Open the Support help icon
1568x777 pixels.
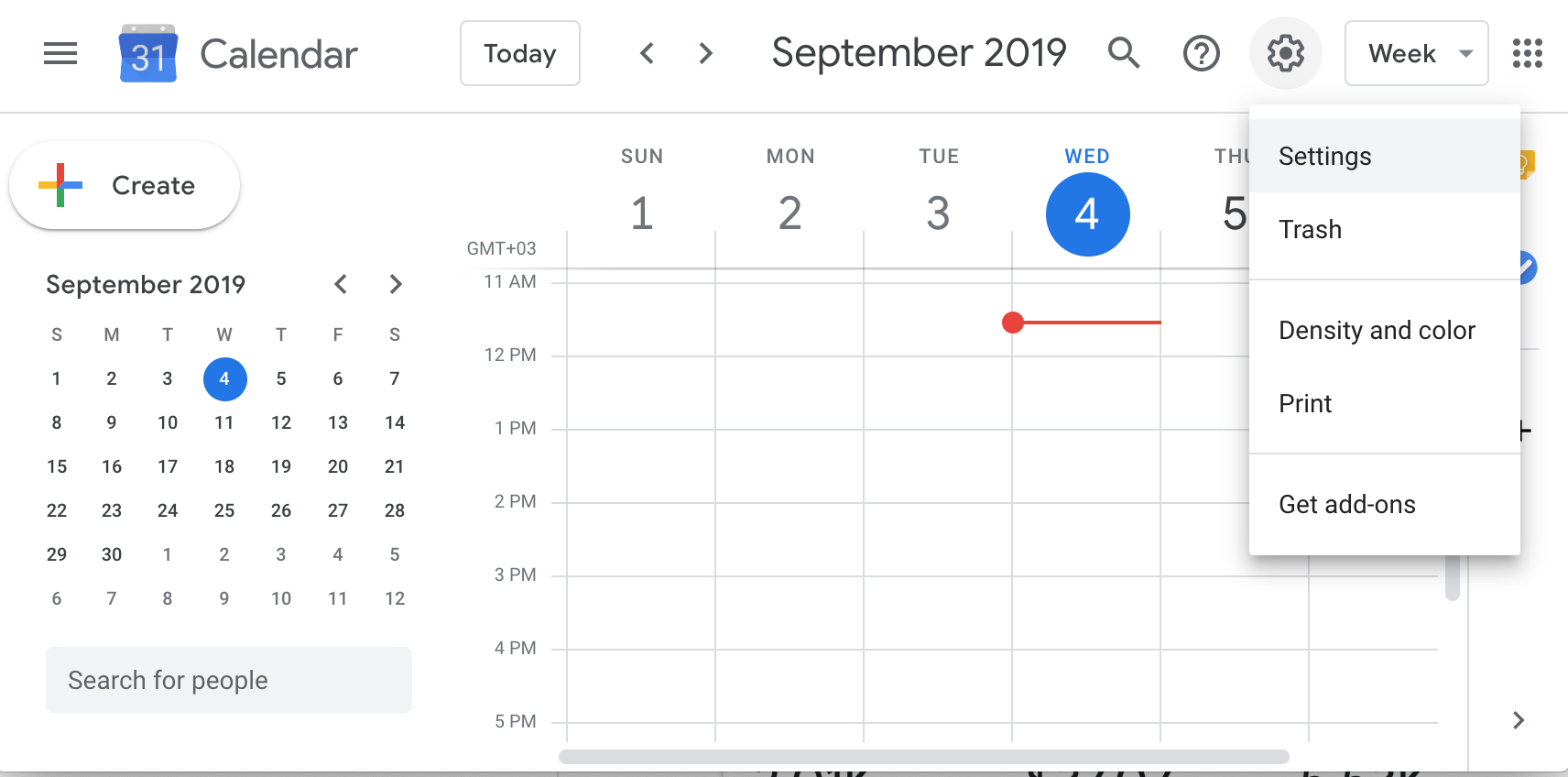pyautogui.click(x=1201, y=54)
